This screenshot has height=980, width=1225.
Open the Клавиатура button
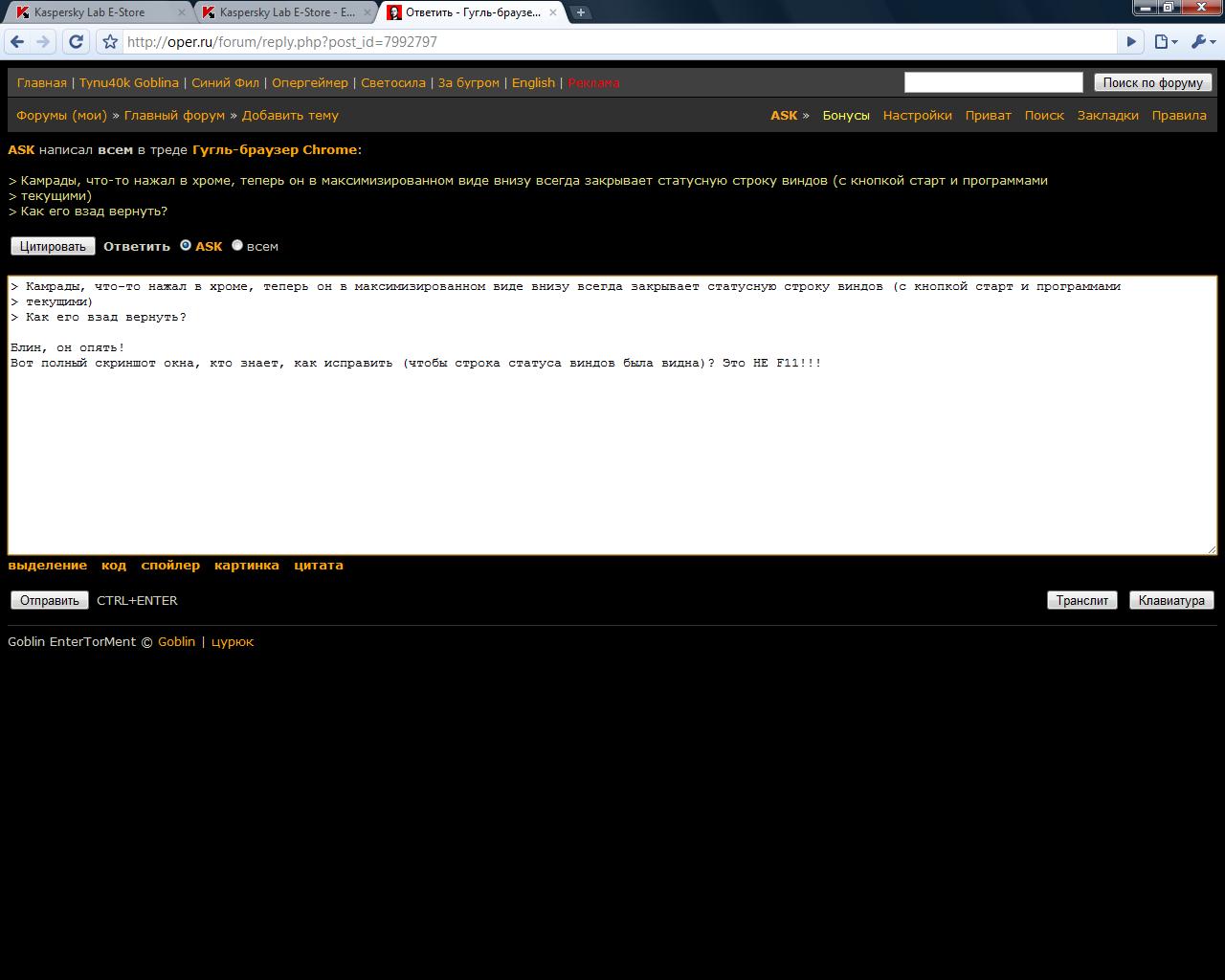(x=1171, y=600)
